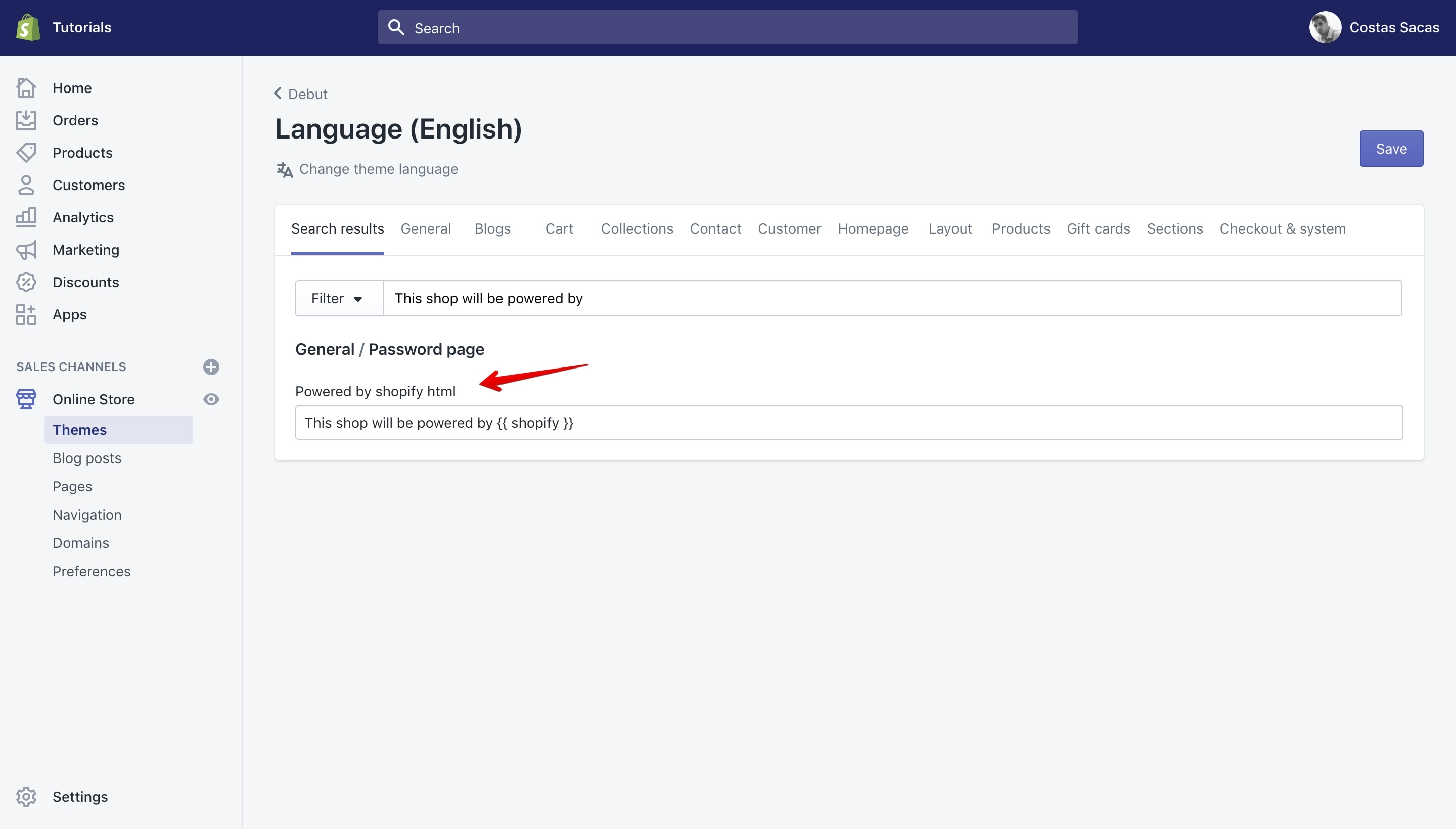Open Products in sidebar menu

(x=82, y=153)
